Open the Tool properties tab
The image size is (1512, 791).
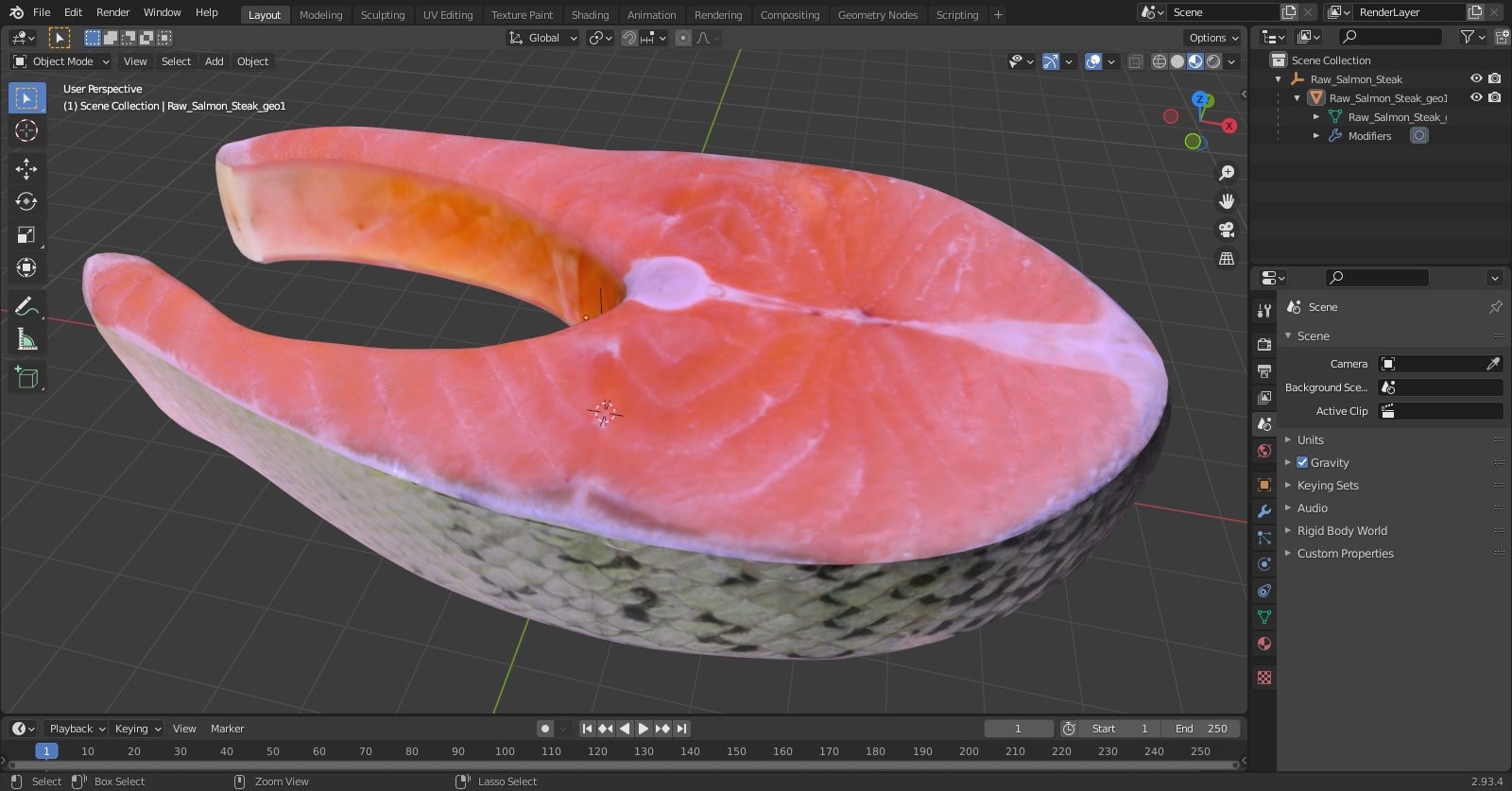pos(1264,311)
